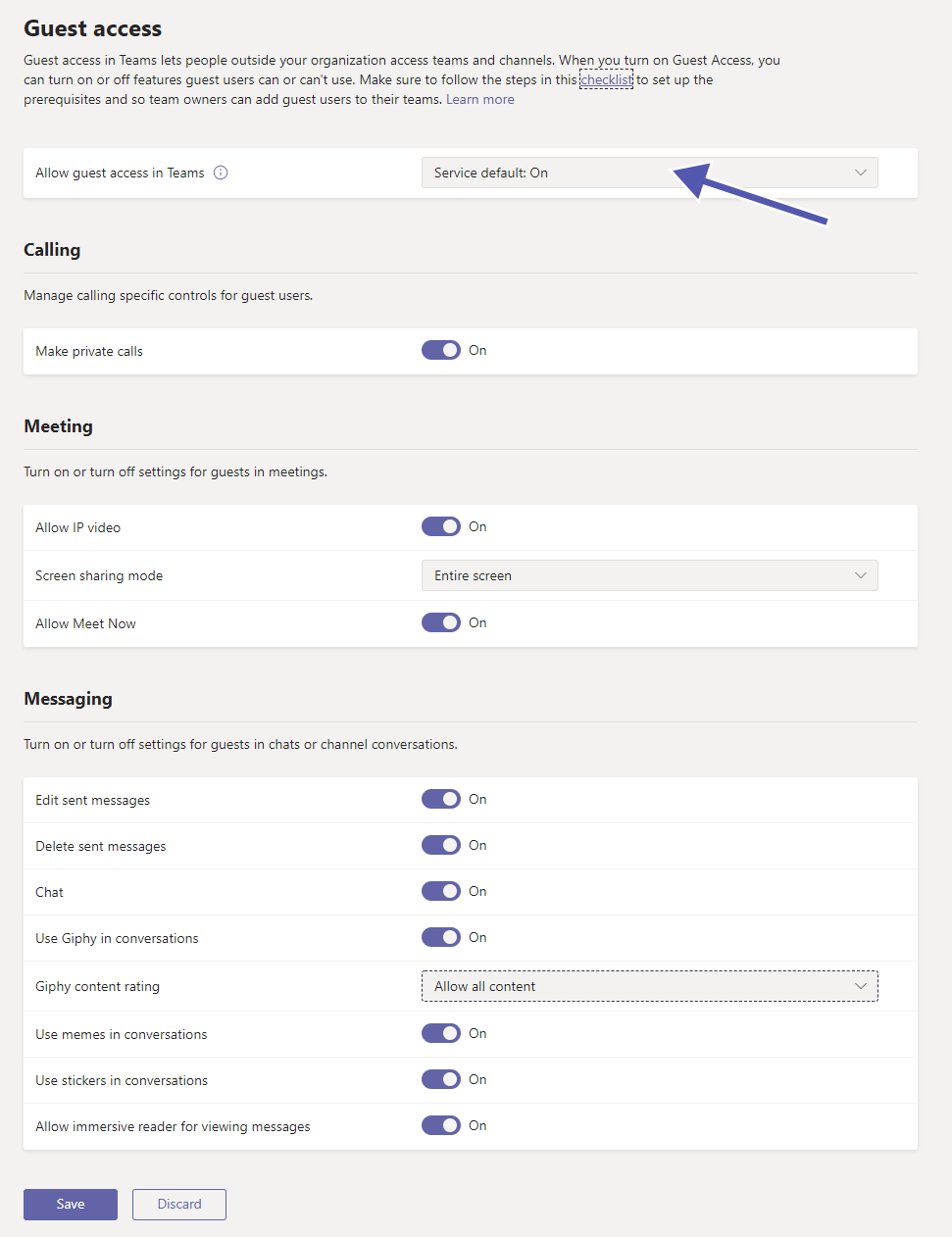Follow the Learn more link
The image size is (952, 1237).
pyautogui.click(x=479, y=99)
